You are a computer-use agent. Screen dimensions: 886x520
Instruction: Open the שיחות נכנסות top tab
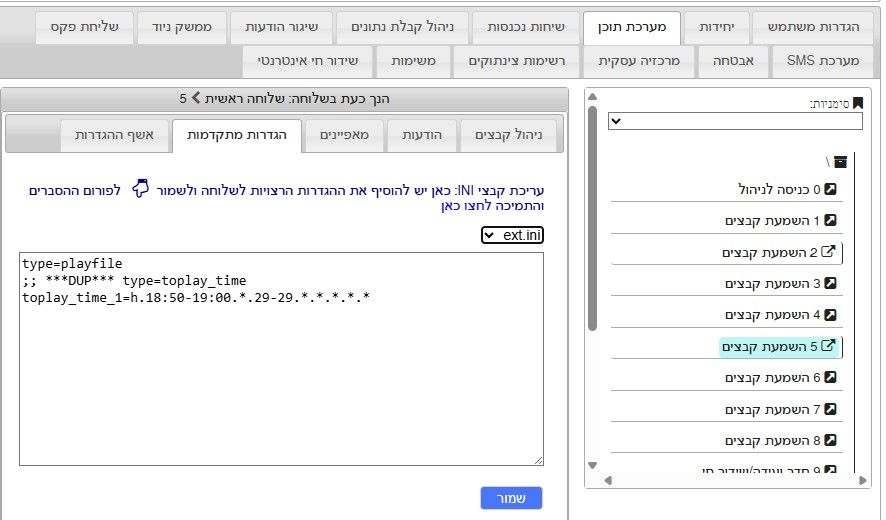526,27
